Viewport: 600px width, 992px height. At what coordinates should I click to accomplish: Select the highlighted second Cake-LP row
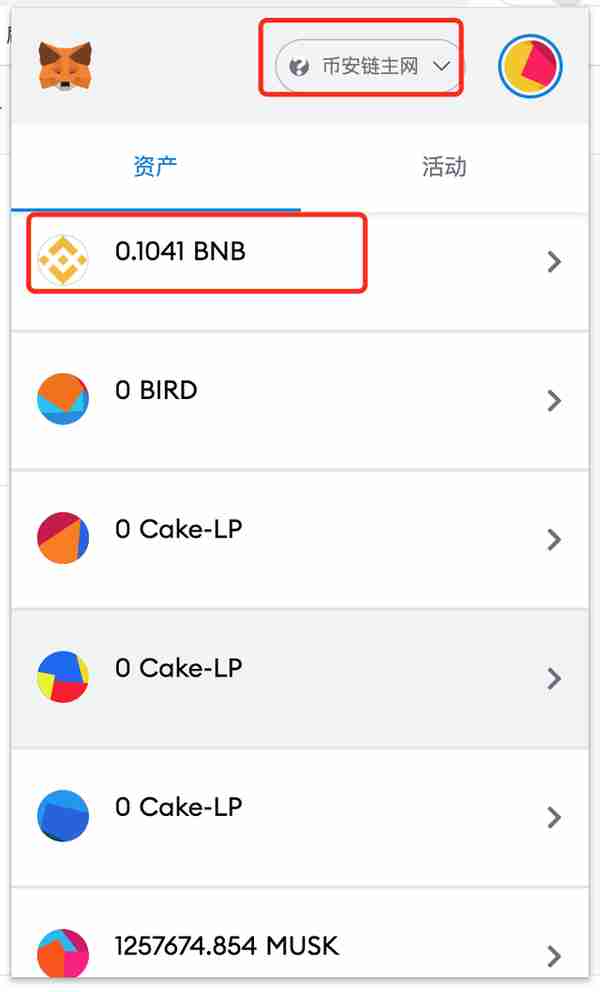pyautogui.click(x=300, y=678)
